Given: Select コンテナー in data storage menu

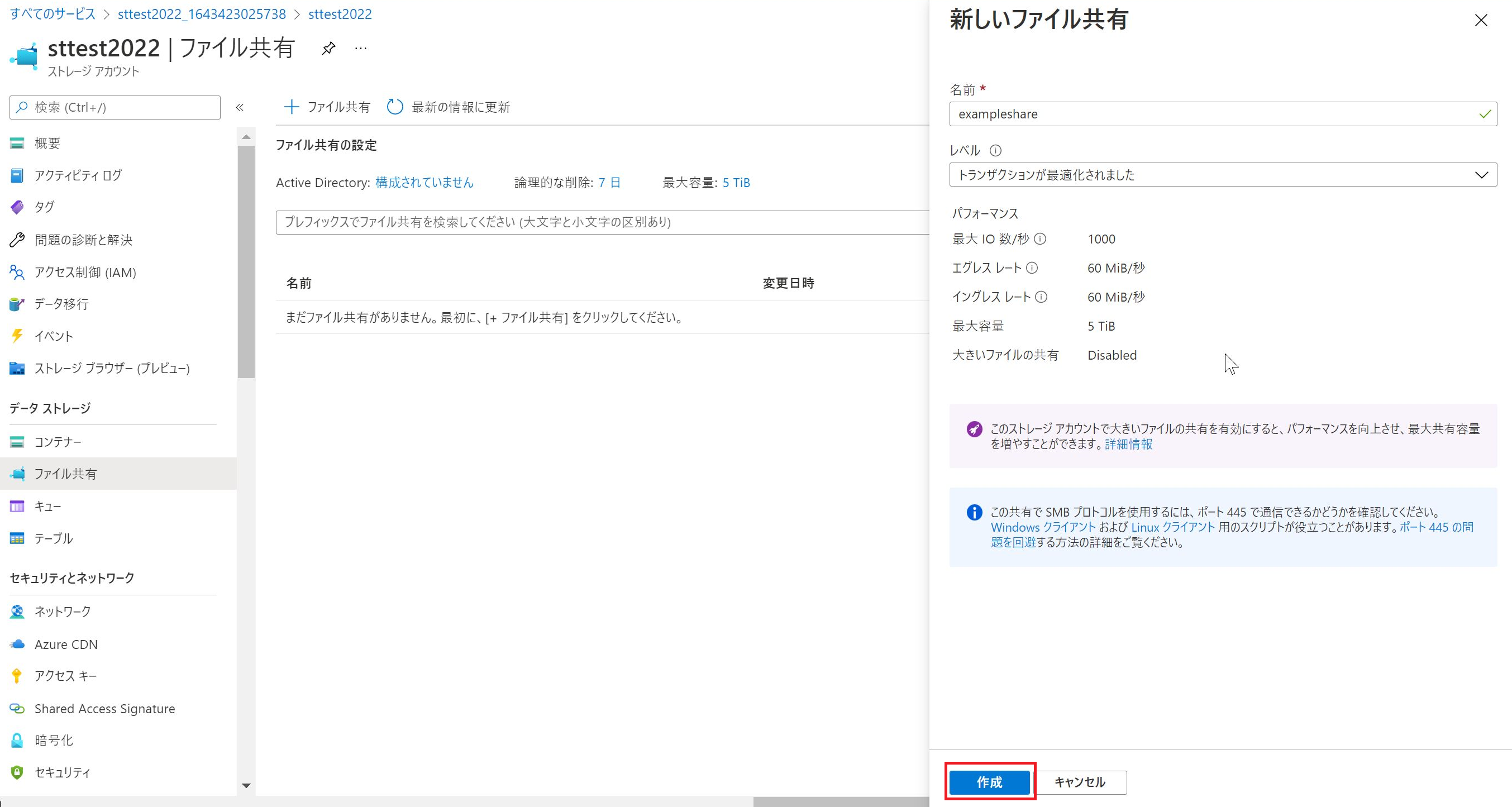Looking at the screenshot, I should click(x=58, y=441).
